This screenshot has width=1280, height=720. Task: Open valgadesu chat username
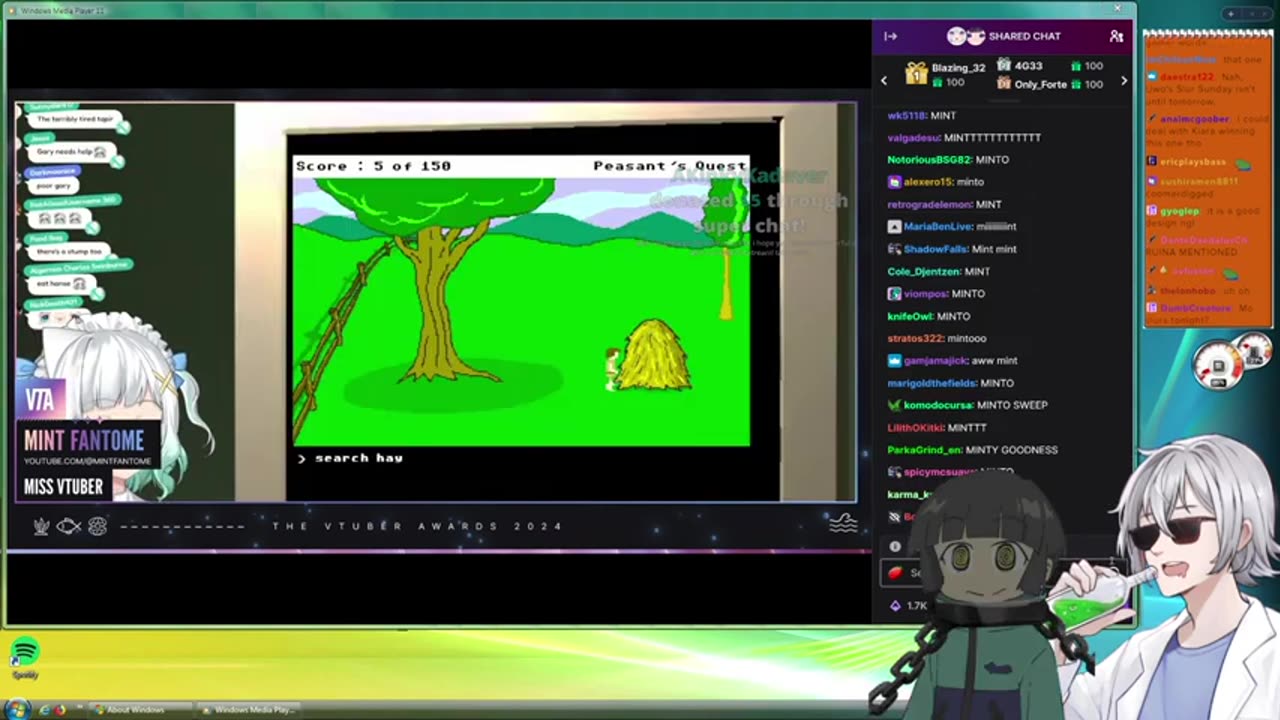coord(913,138)
